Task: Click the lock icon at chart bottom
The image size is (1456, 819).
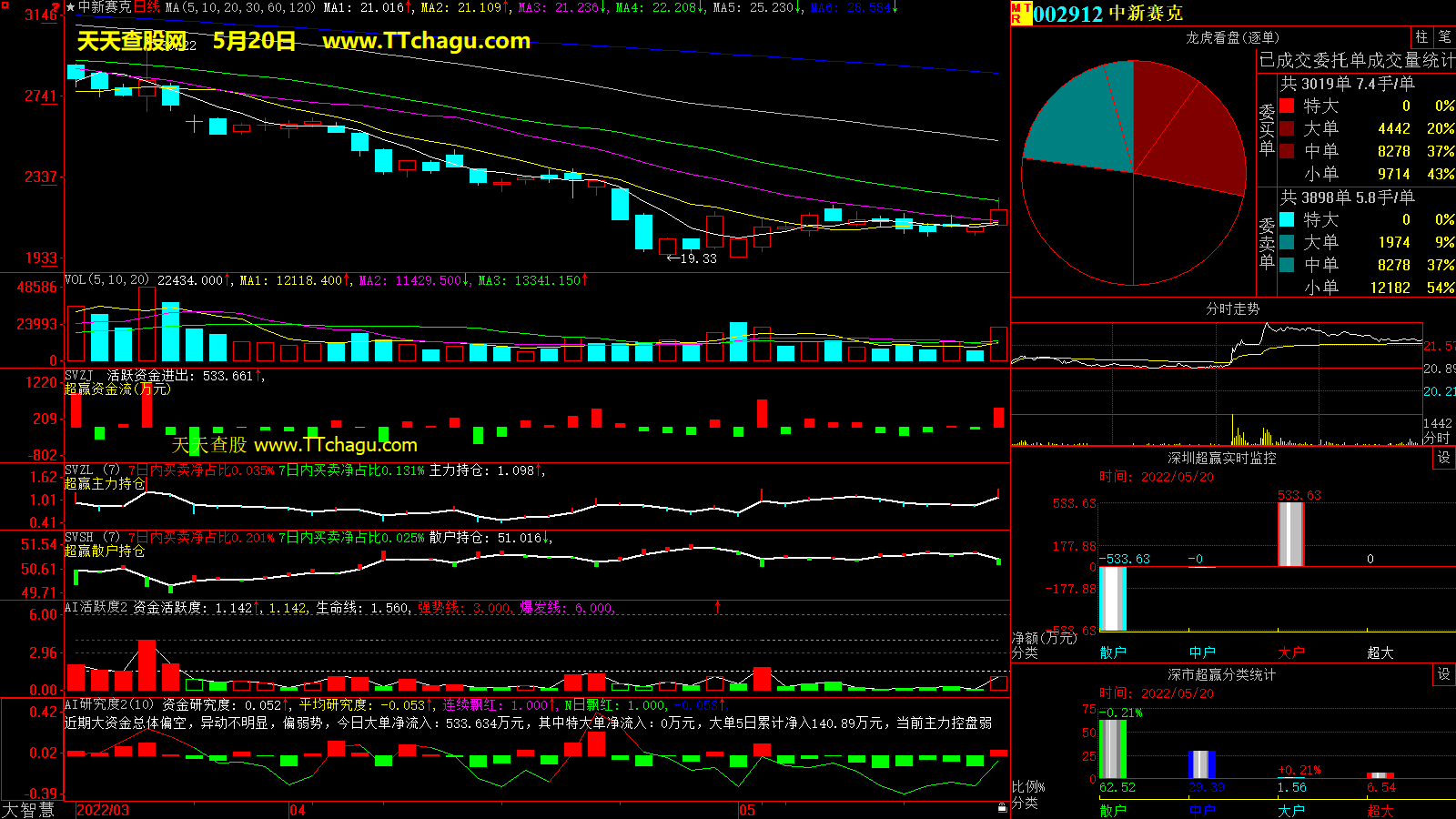Action: tap(1002, 807)
